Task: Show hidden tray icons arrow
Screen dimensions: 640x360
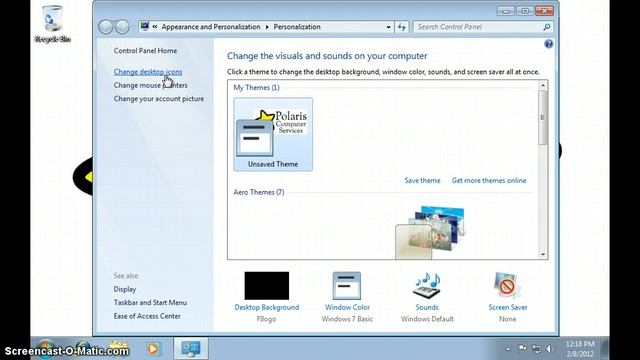Action: pos(508,349)
